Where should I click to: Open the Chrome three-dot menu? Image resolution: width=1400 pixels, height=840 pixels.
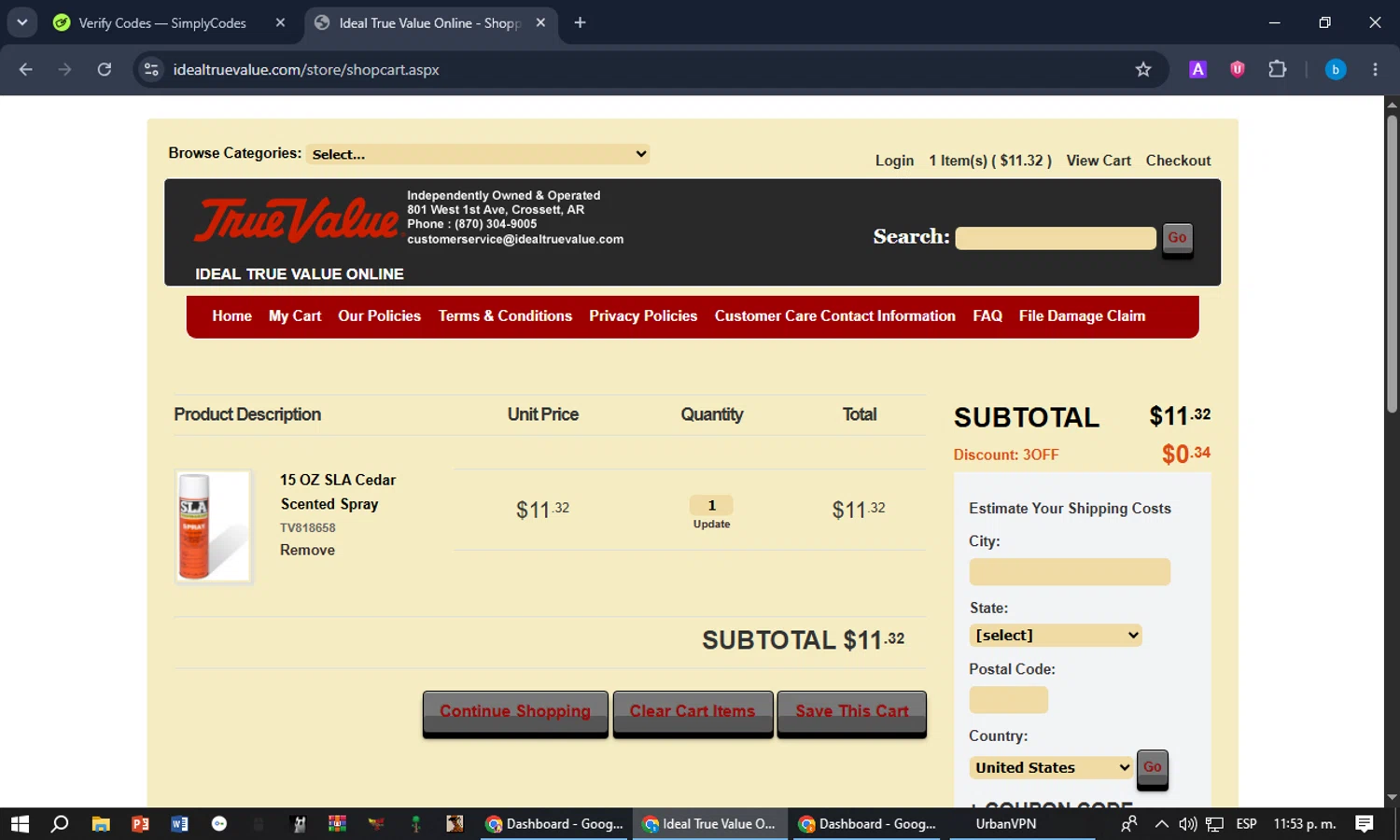(1375, 69)
